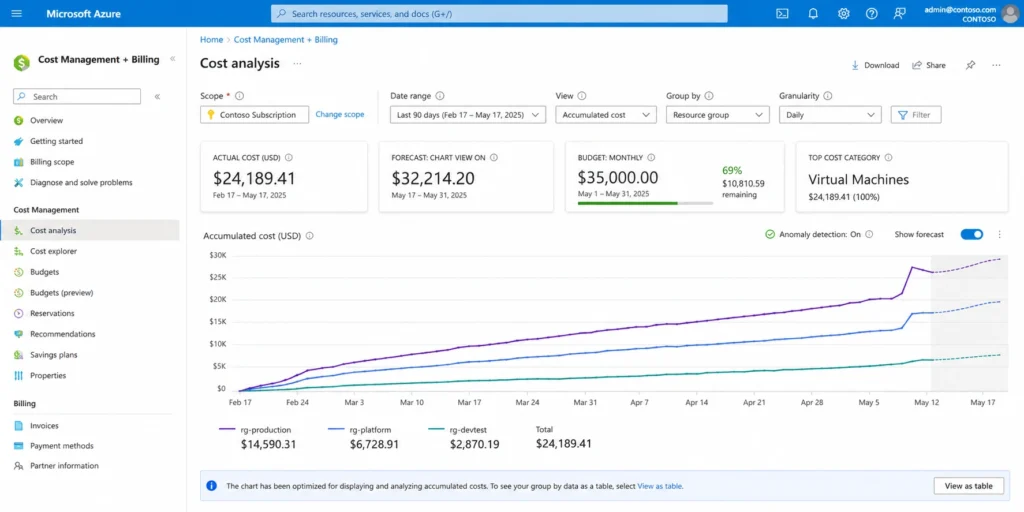Viewport: 1024px width, 512px height.
Task: Open the help question mark icon
Action: tap(871, 14)
